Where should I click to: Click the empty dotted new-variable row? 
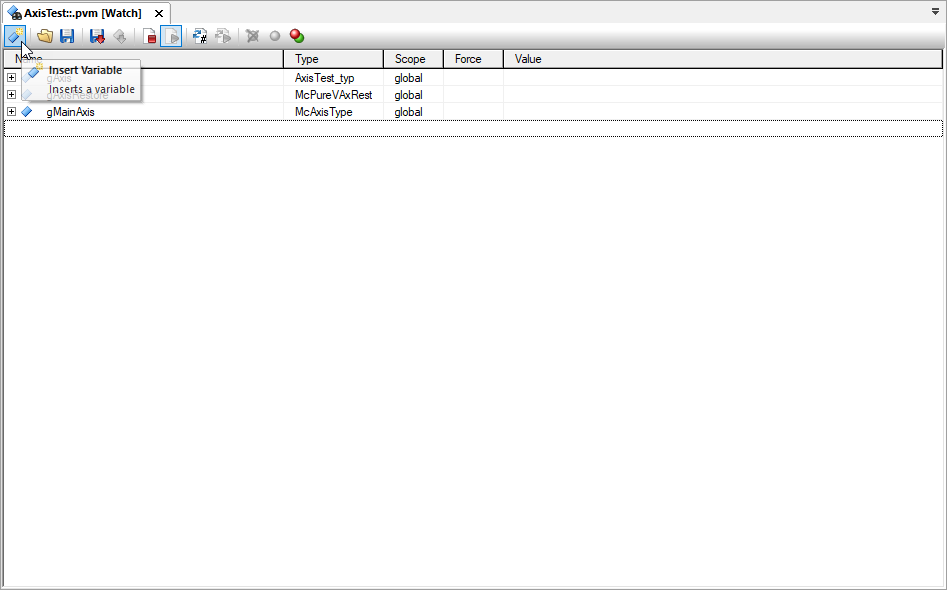pos(473,129)
